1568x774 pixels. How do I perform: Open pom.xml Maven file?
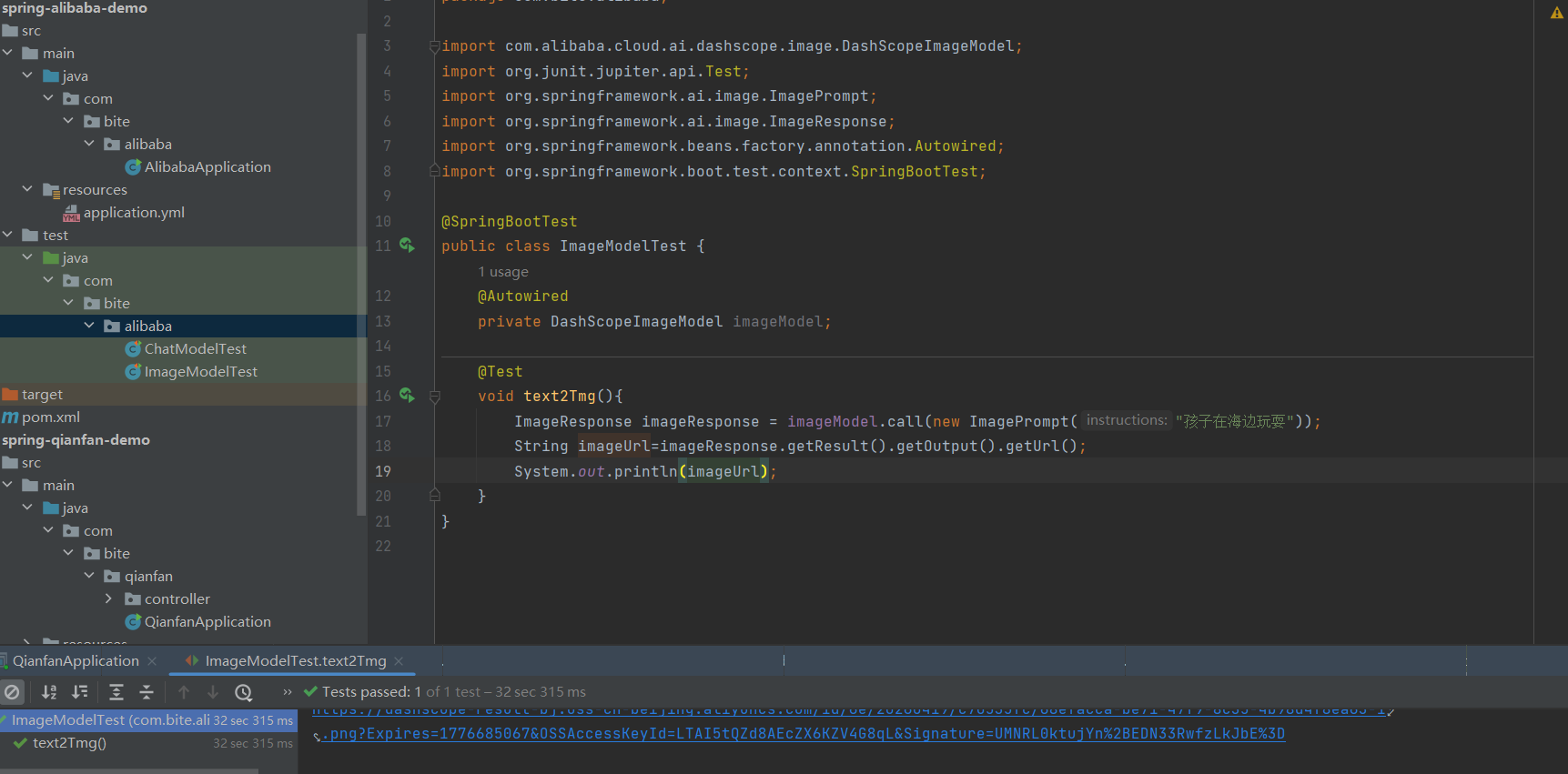tap(51, 417)
